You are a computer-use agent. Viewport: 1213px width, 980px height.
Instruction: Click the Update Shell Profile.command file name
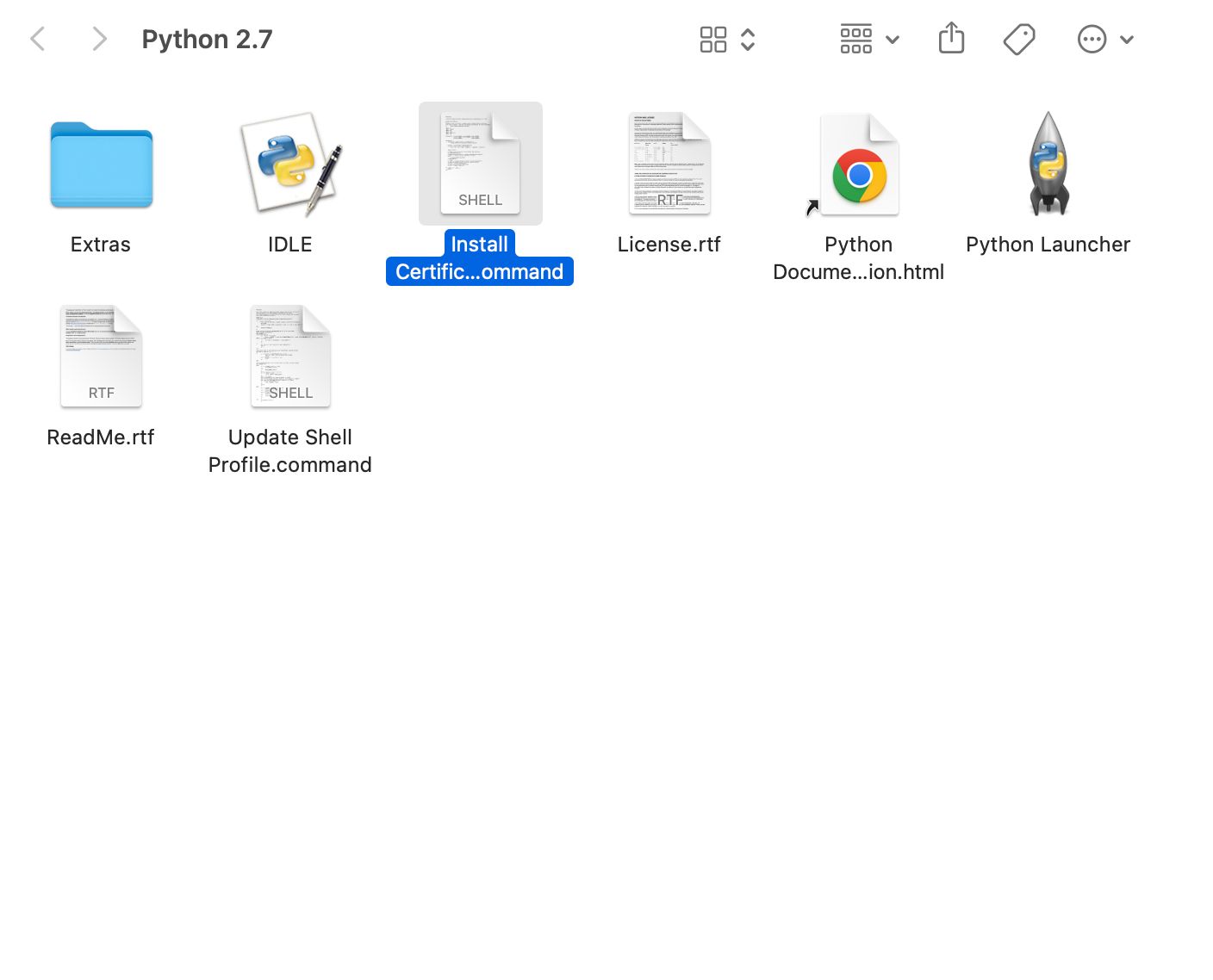[290, 451]
